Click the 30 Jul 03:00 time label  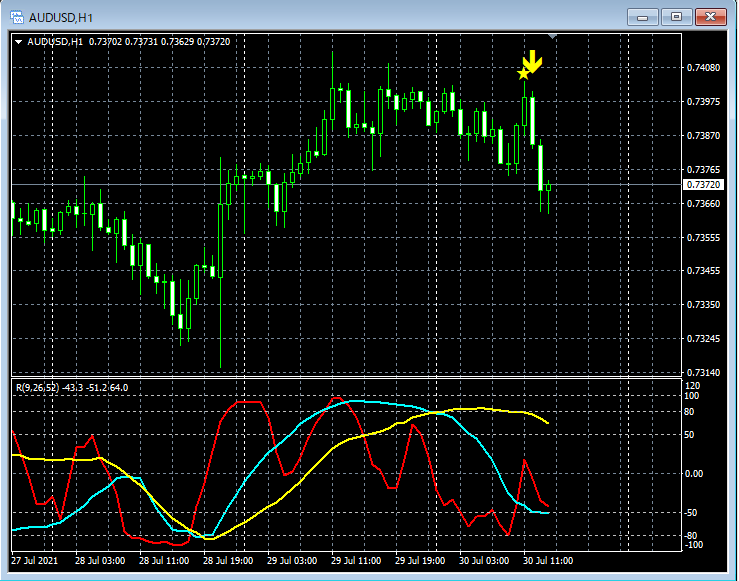[x=484, y=561]
